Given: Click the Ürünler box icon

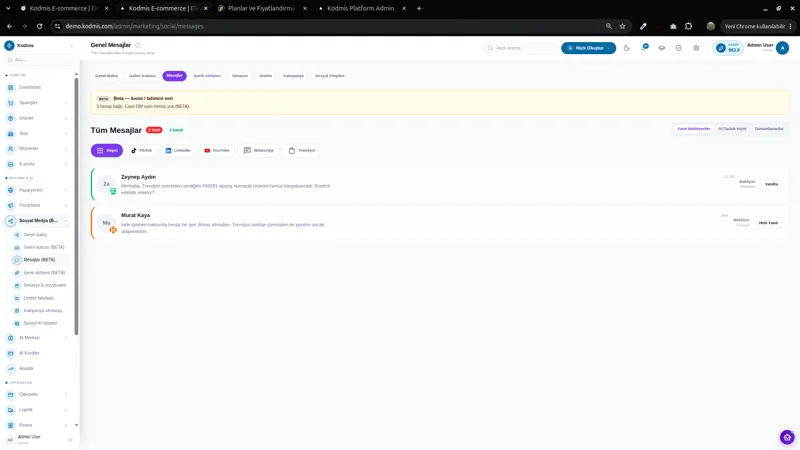Looking at the screenshot, I should (11, 118).
